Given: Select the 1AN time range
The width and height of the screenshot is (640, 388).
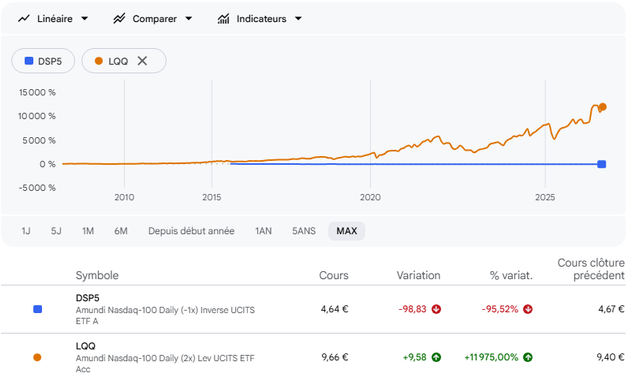Looking at the screenshot, I should 263,231.
